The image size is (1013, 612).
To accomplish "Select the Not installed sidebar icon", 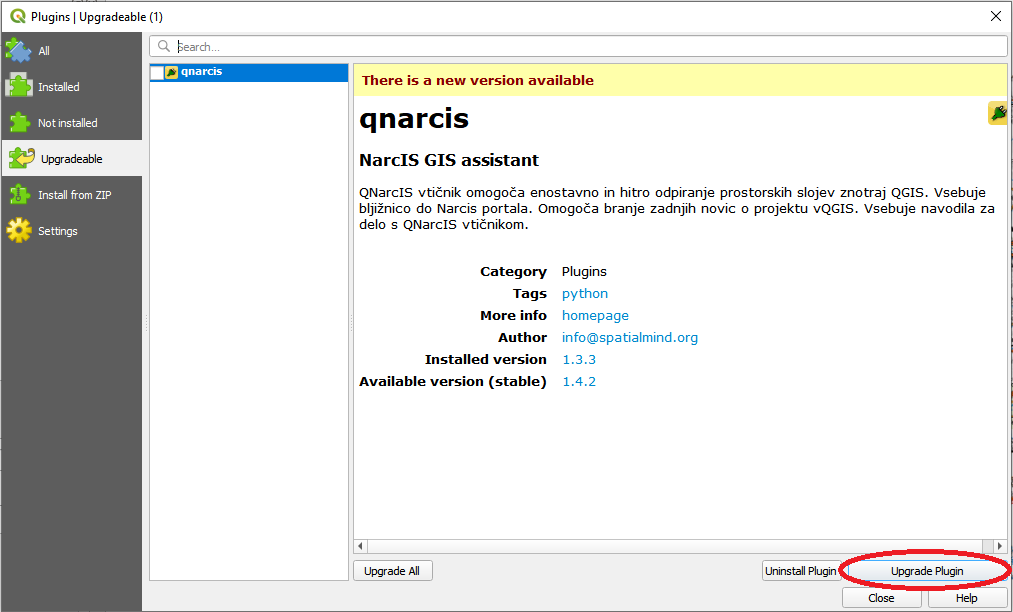I will point(18,122).
